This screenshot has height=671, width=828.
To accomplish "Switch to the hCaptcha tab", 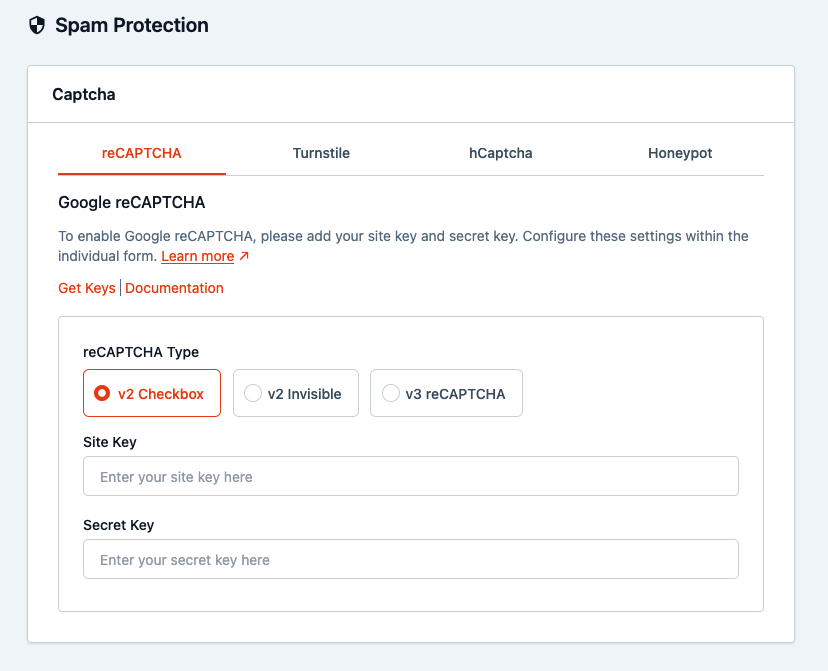I will tap(501, 153).
